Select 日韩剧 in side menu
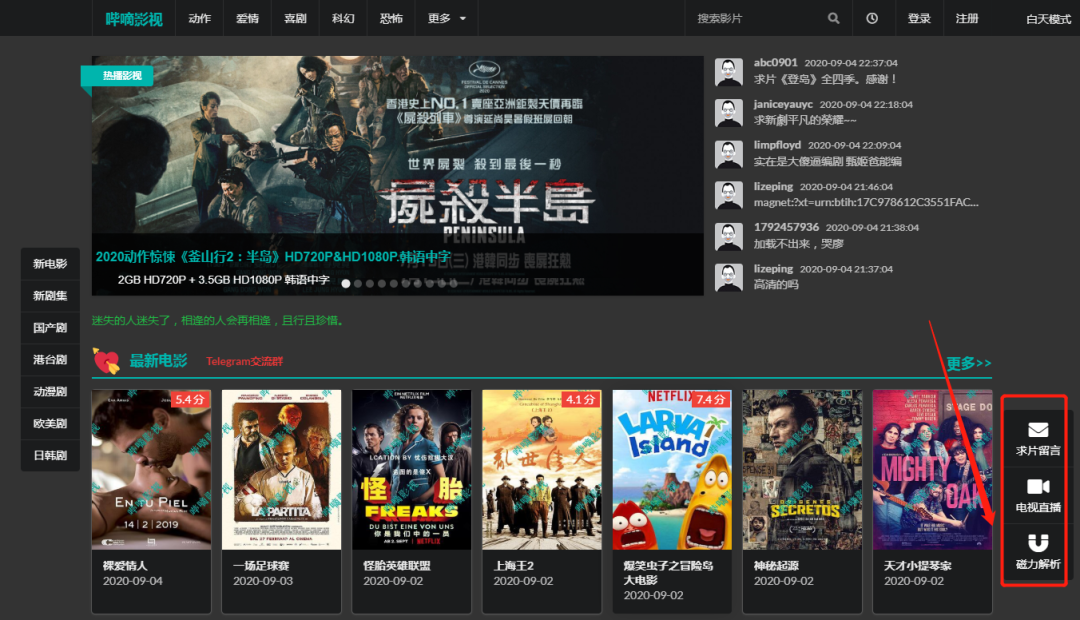 pyautogui.click(x=50, y=455)
